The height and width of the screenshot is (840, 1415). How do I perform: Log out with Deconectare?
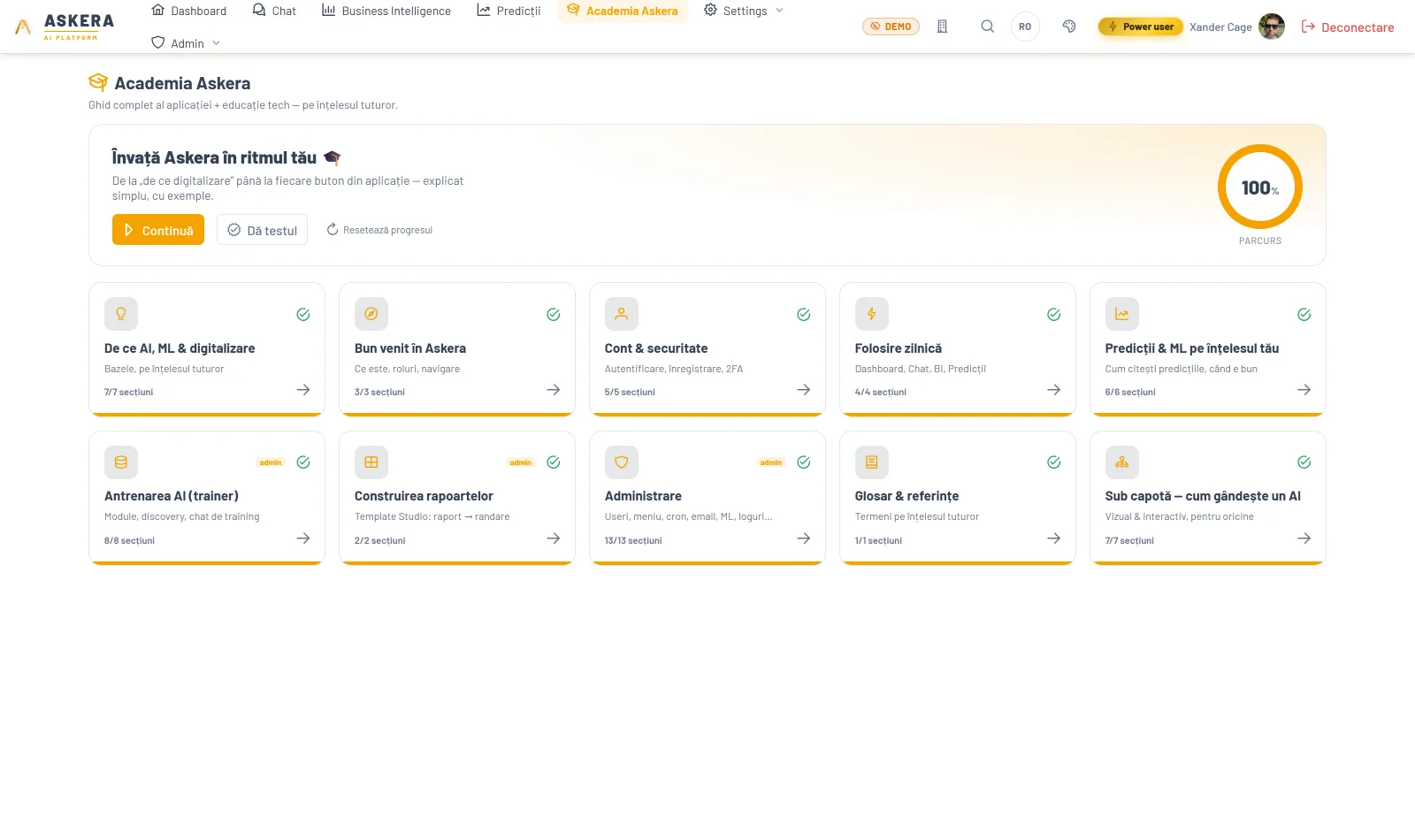(x=1348, y=27)
